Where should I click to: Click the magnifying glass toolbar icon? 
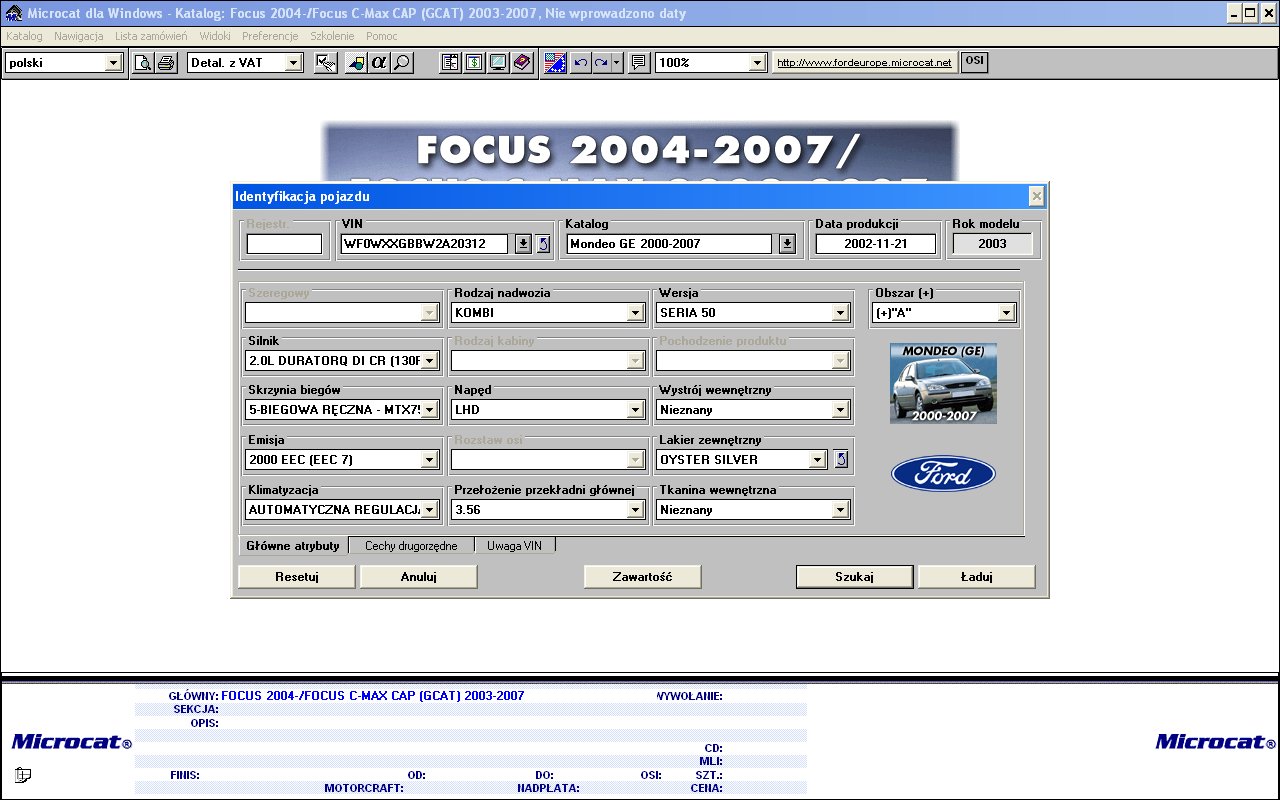point(402,63)
